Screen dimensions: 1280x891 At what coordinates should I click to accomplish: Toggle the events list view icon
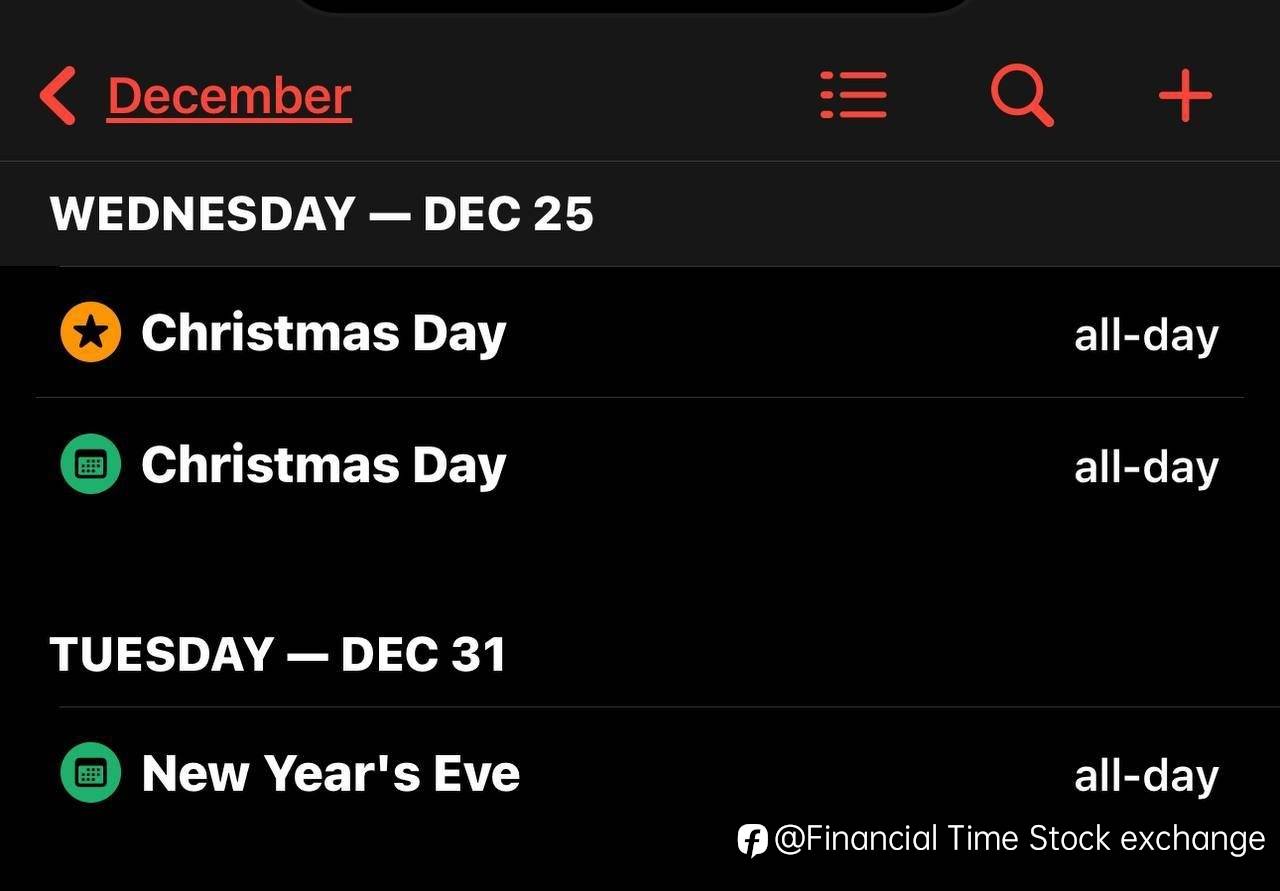coord(853,96)
